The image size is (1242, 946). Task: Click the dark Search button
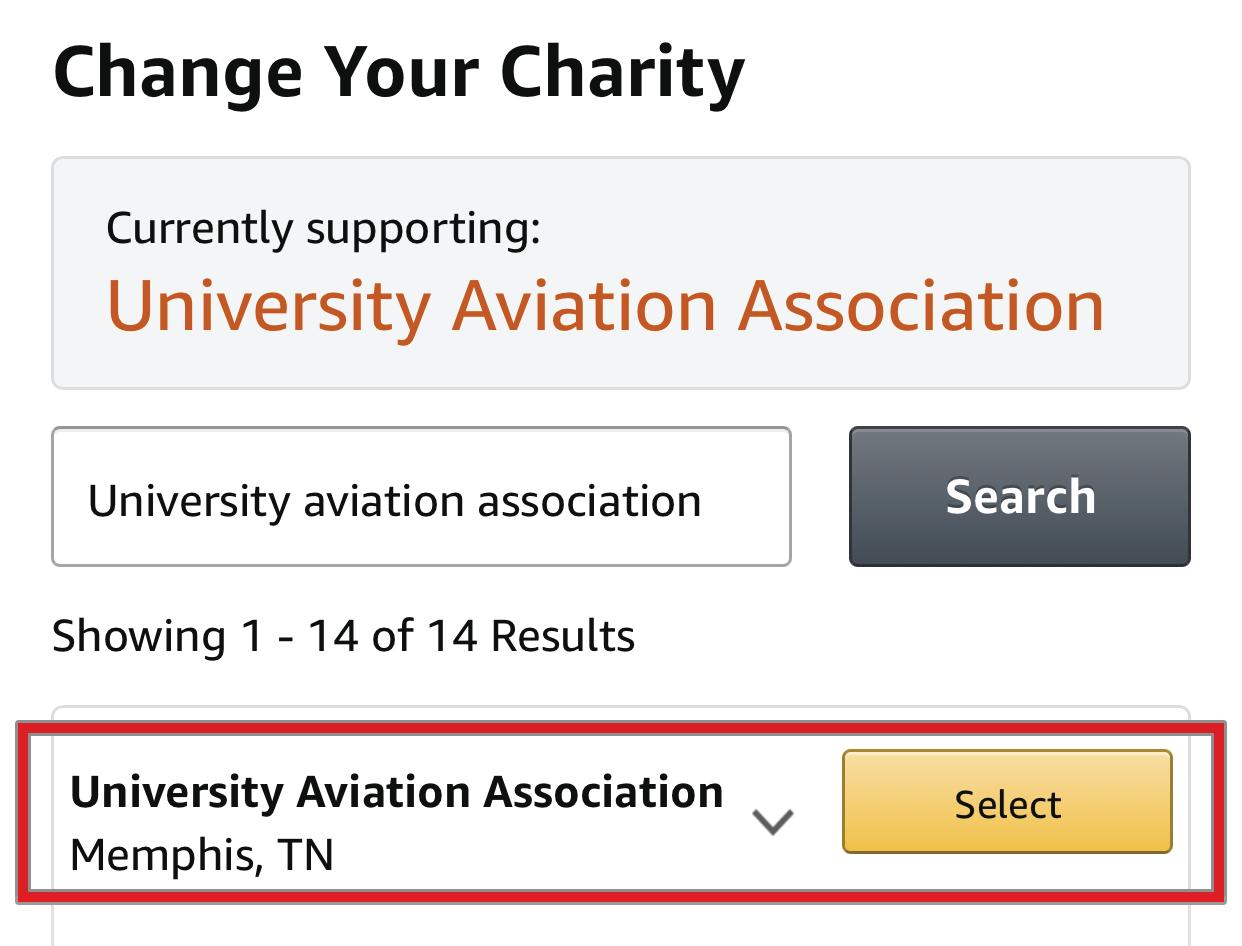(x=1019, y=497)
